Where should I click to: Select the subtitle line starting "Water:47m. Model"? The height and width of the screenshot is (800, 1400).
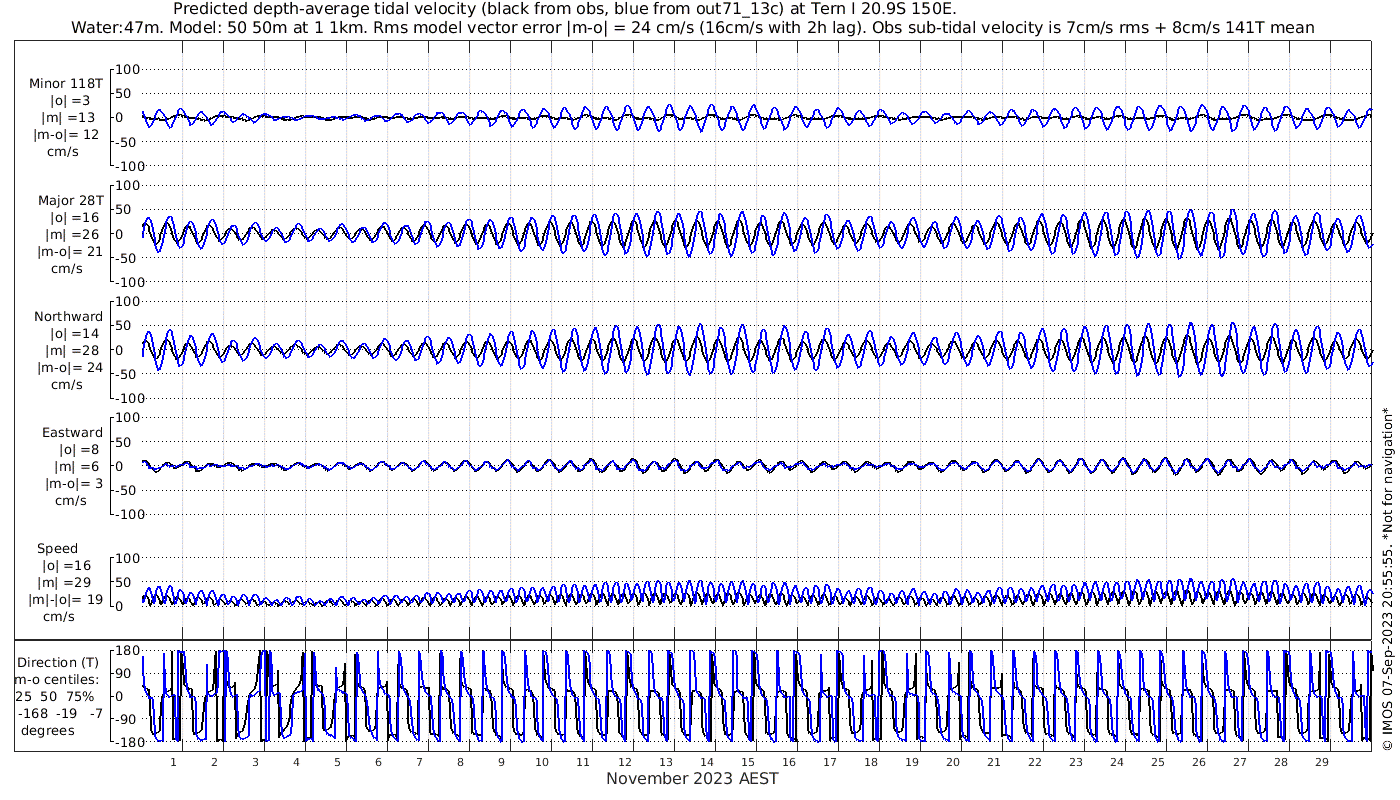pyautogui.click(x=693, y=28)
